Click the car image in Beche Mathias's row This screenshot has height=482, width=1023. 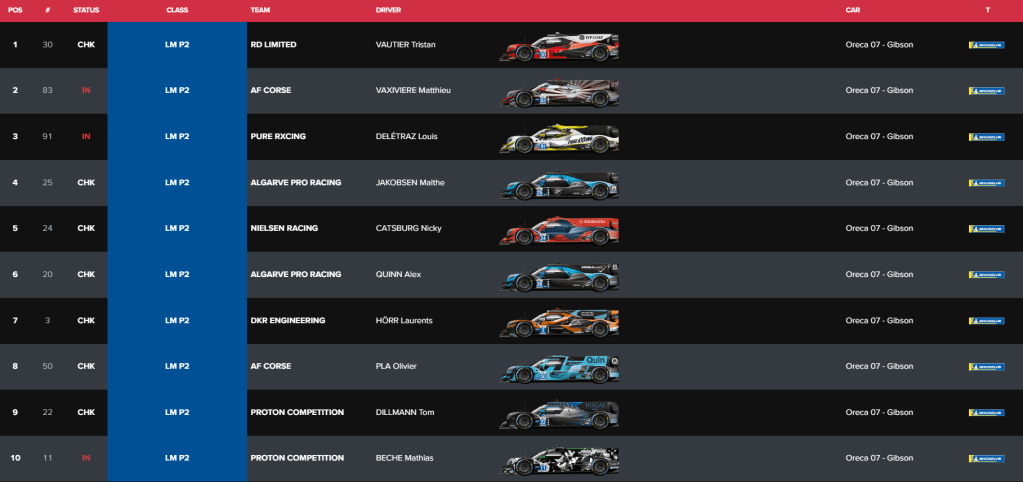[559, 460]
